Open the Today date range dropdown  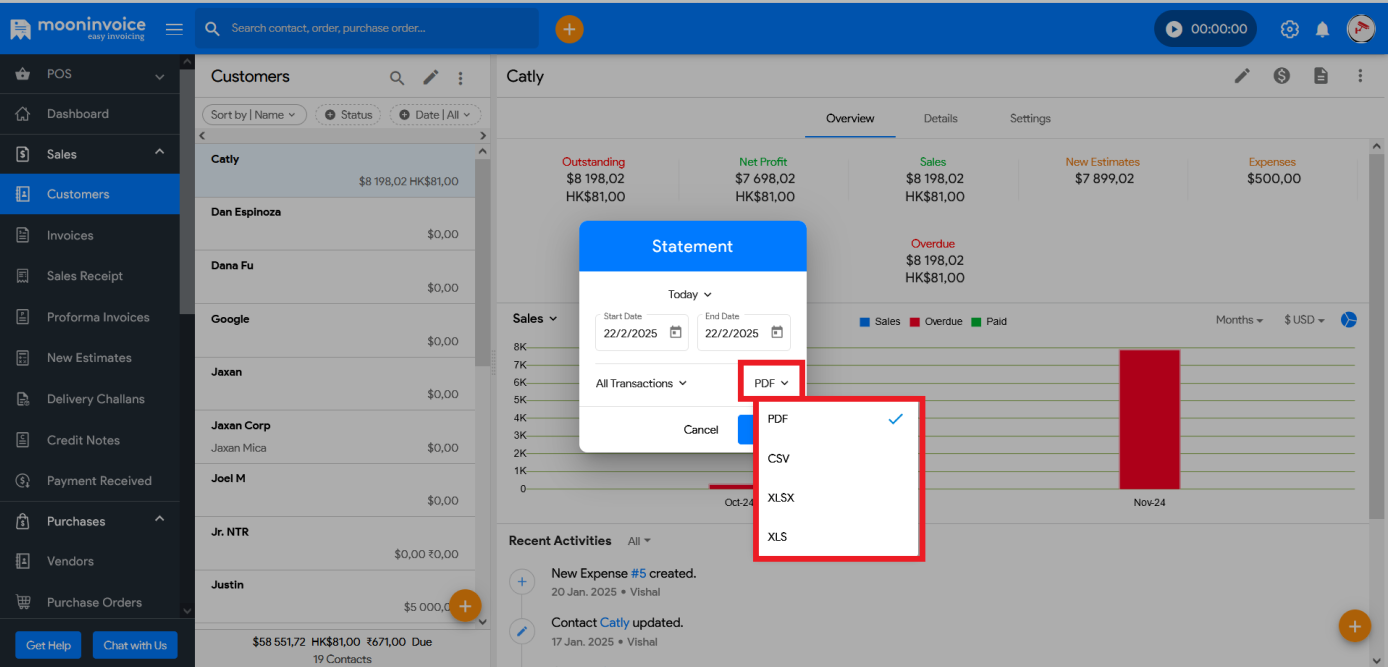690,295
